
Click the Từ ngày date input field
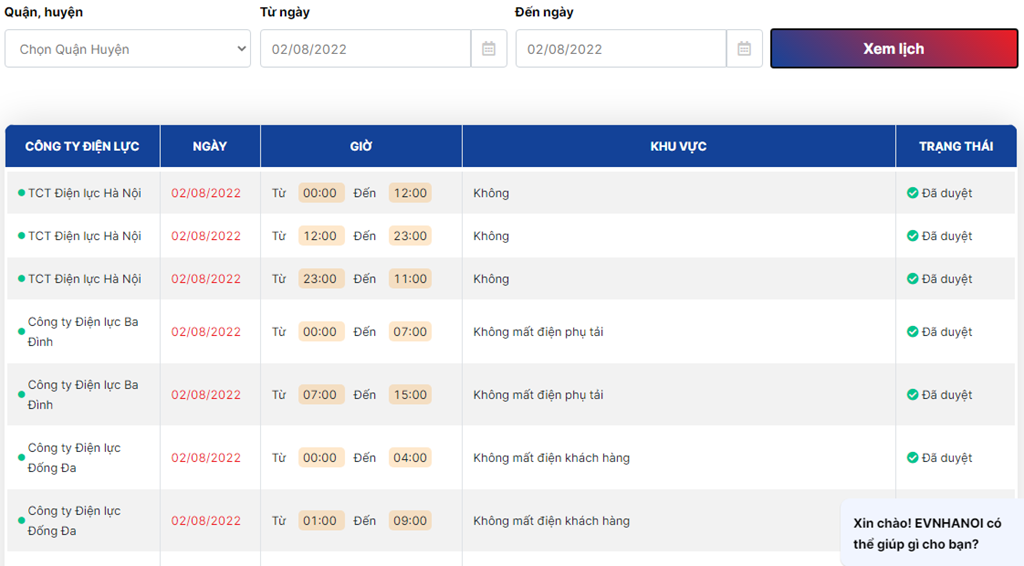coord(365,48)
